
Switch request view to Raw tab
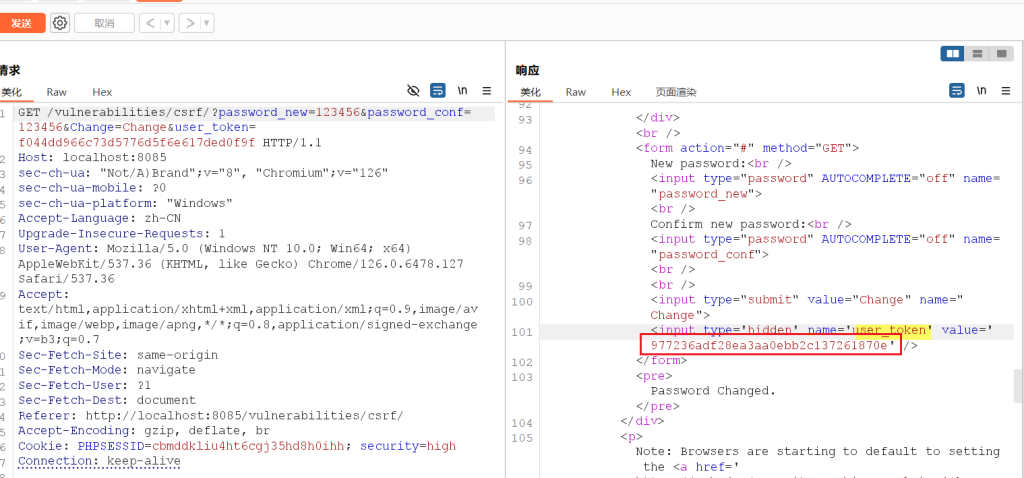(57, 92)
